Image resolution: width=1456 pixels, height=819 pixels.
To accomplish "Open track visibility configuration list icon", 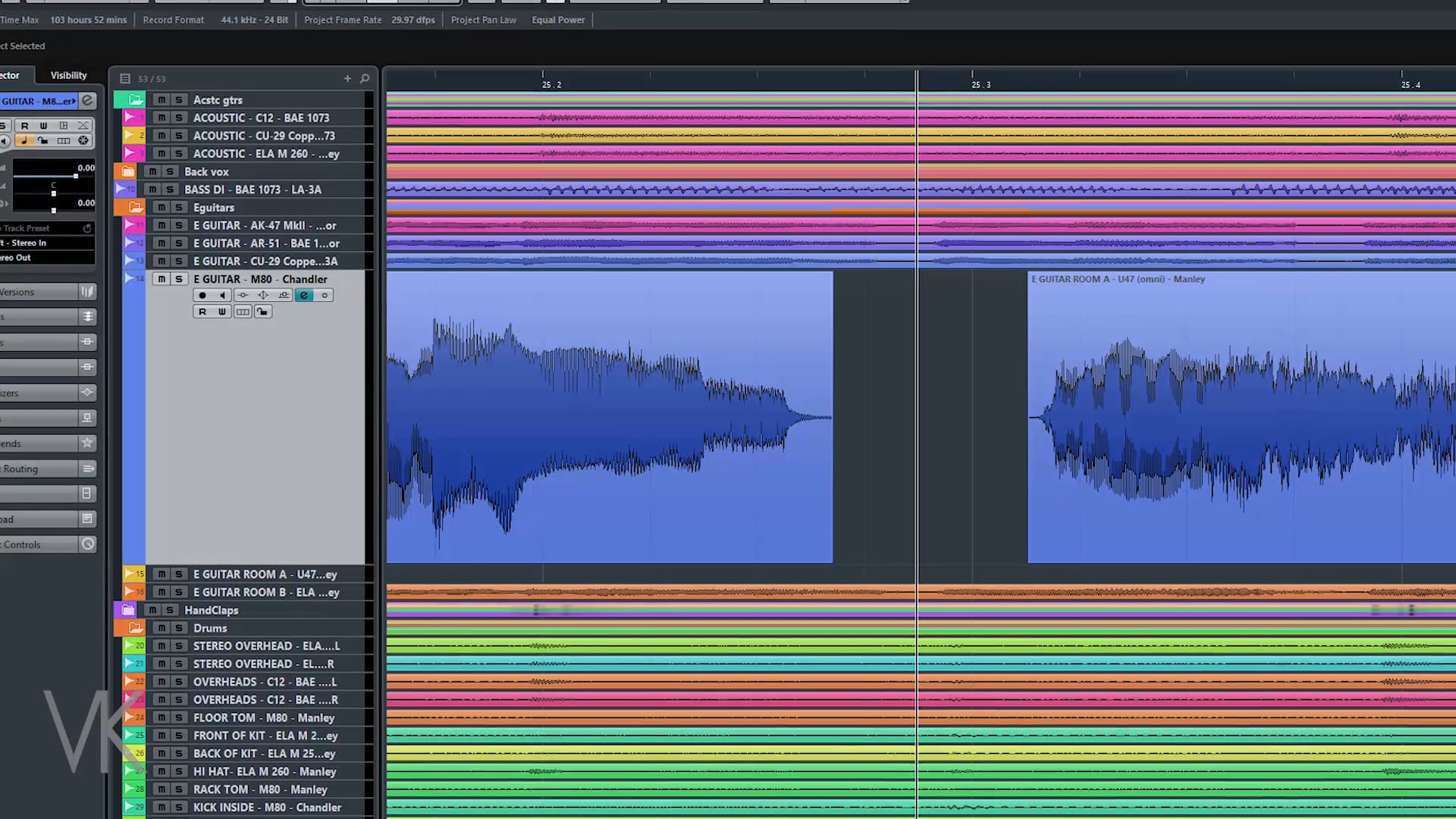I will [125, 78].
